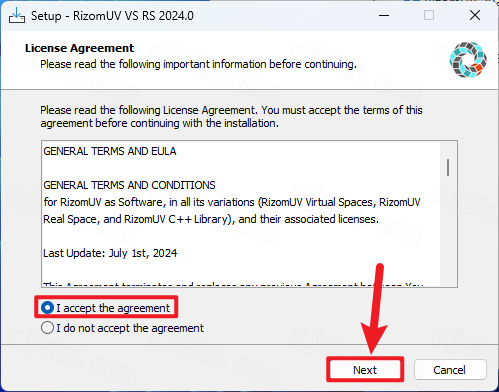
Task: Close the Setup window
Action: pyautogui.click(x=475, y=15)
